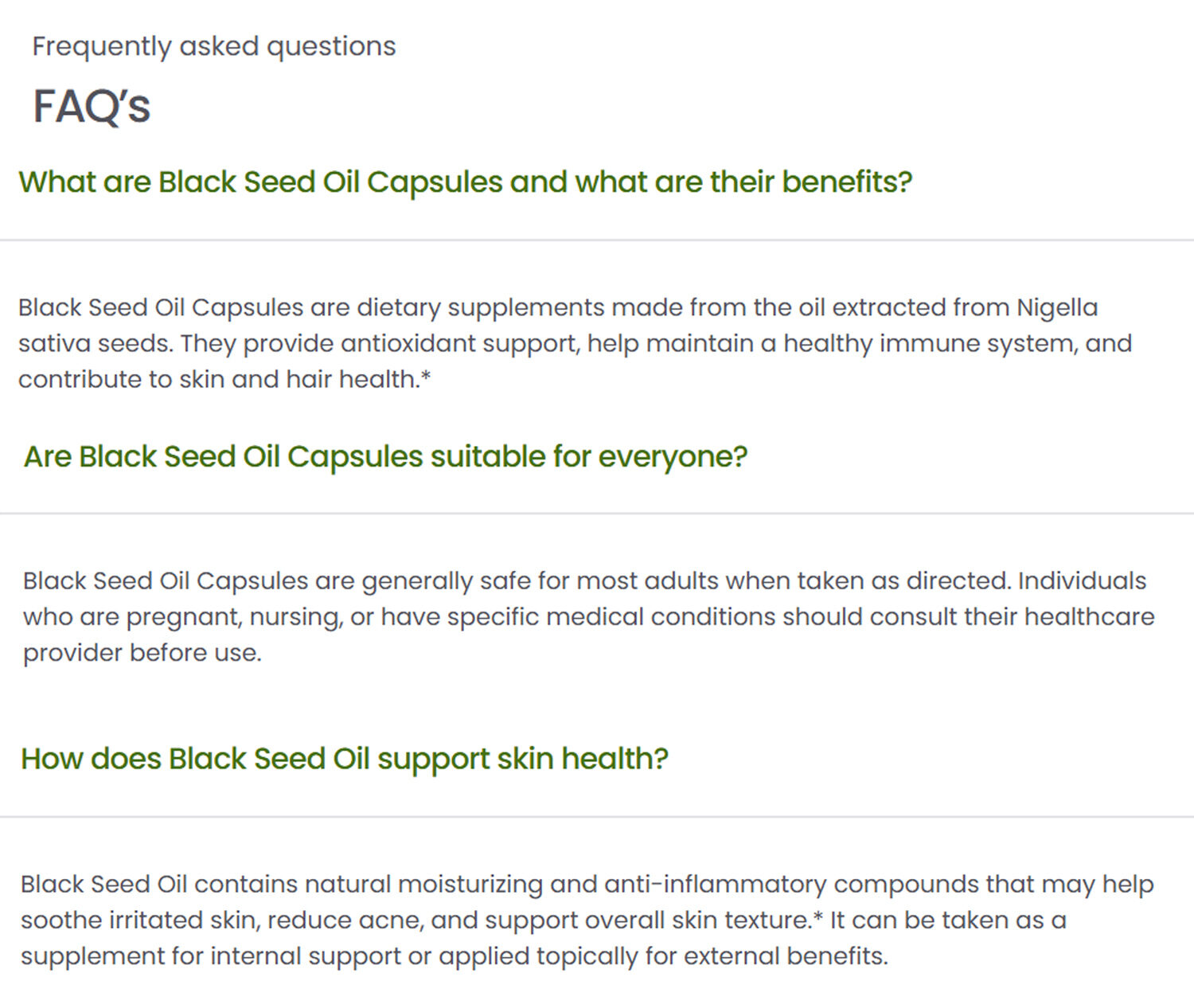1194x1008 pixels.
Task: Click the asterisk after 'skin texture.'
Action: click(818, 917)
